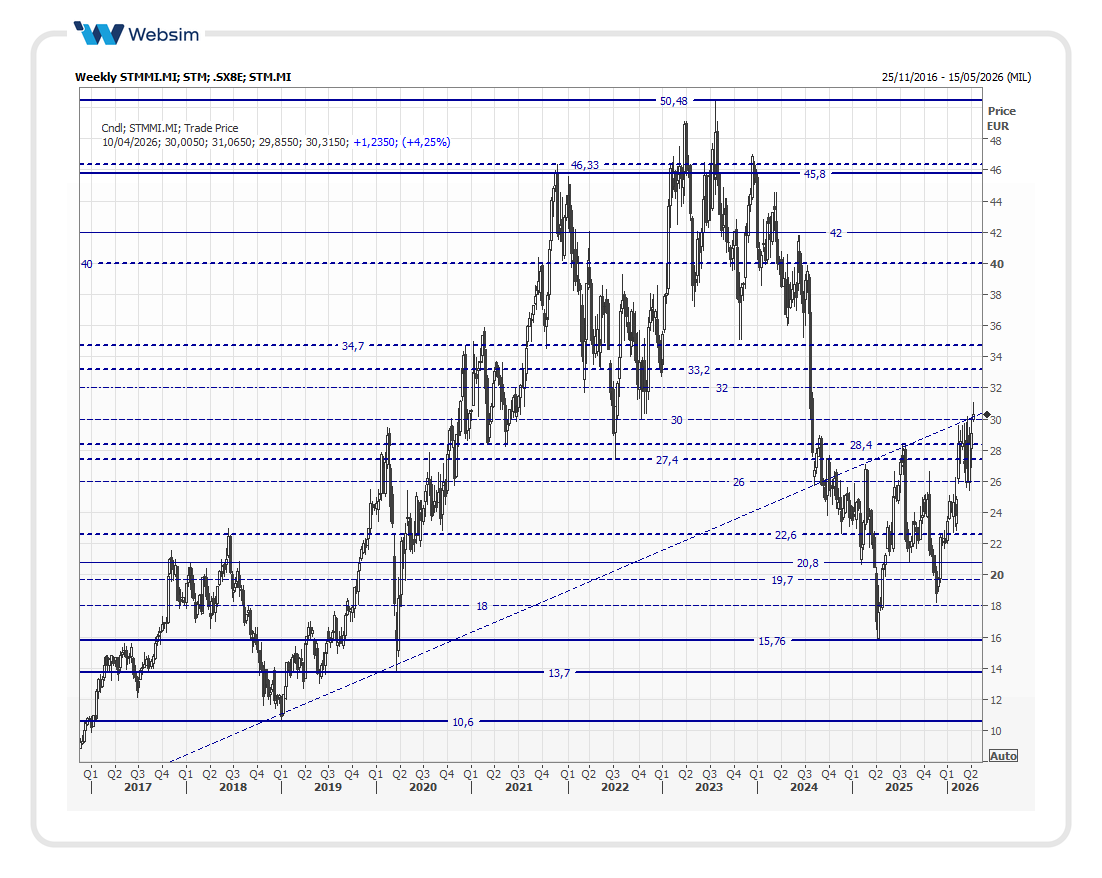Screen dimensions: 1102x878
Task: Click the 2023 year label on time axis
Action: (x=709, y=788)
